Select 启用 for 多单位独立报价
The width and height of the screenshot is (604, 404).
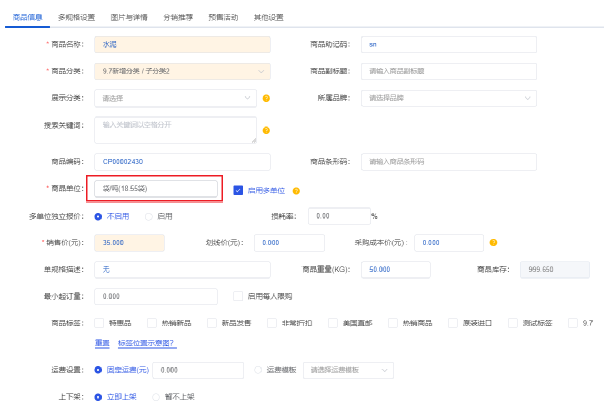tap(150, 215)
